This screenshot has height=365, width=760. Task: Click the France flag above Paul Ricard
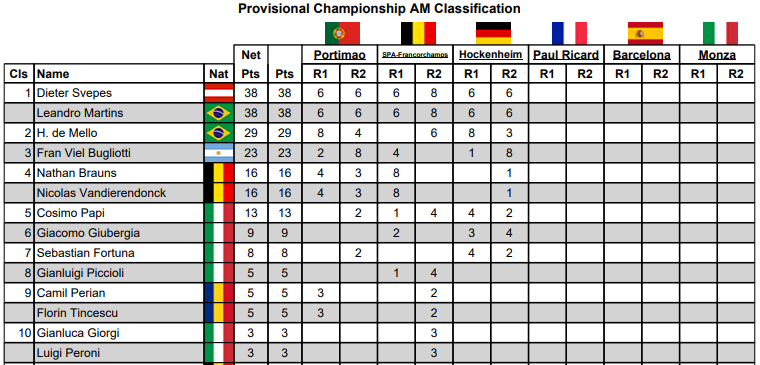[569, 33]
